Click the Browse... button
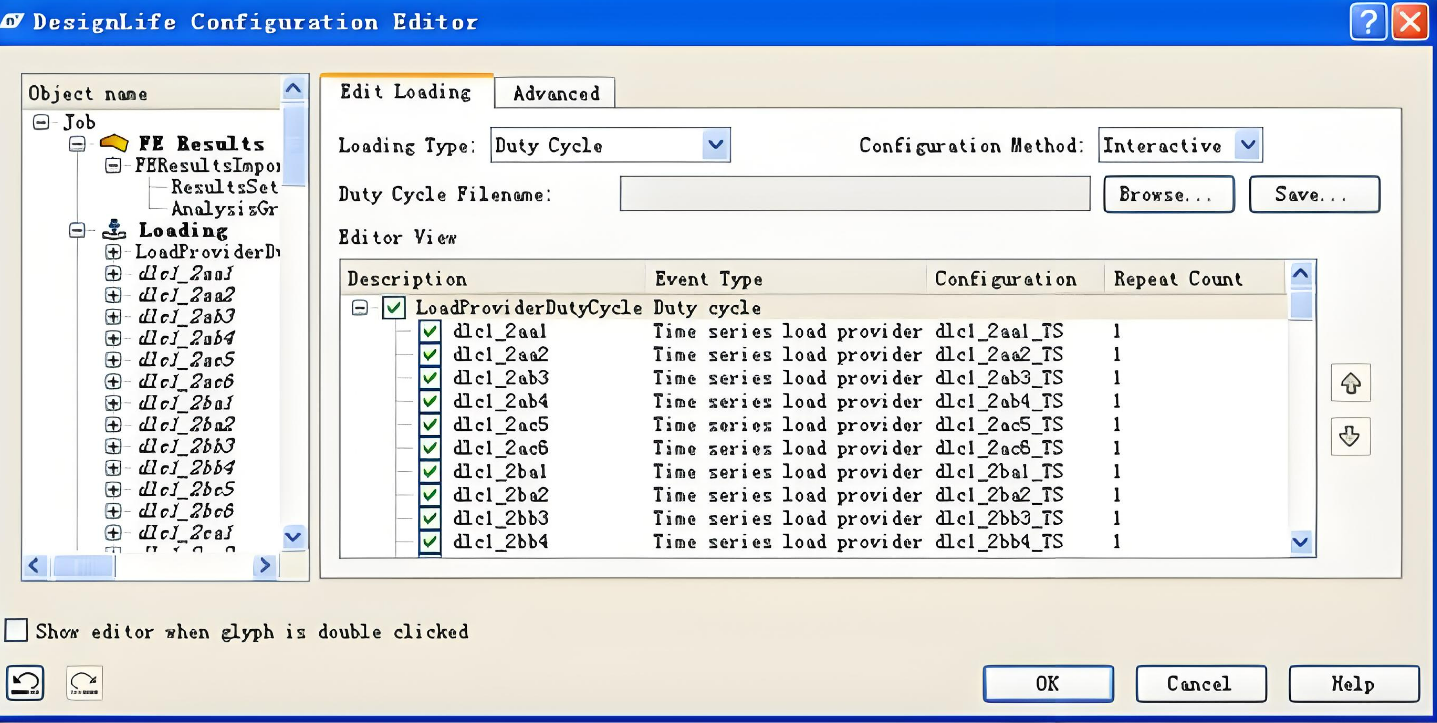1437x723 pixels. (x=1168, y=195)
